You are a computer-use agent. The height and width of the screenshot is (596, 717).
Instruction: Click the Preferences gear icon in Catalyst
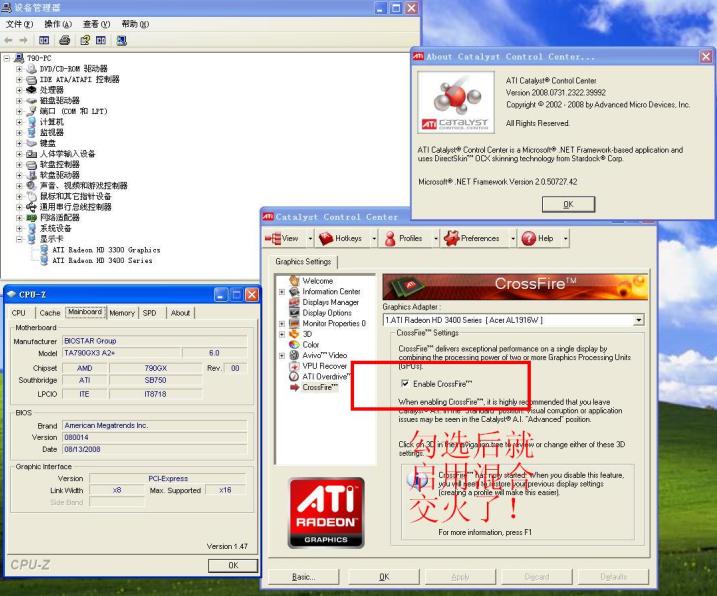point(451,238)
